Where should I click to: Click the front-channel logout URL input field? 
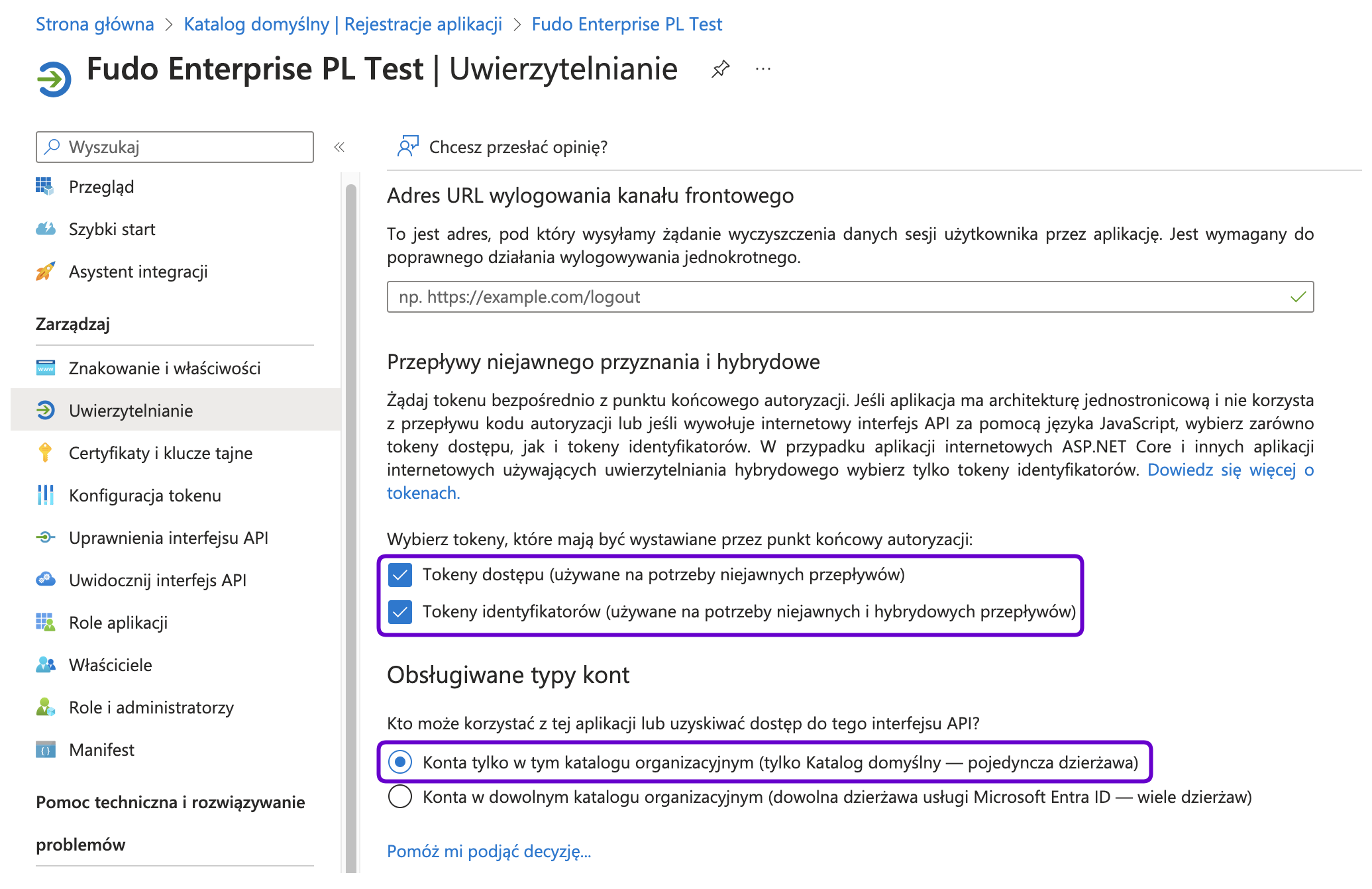pyautogui.click(x=850, y=297)
